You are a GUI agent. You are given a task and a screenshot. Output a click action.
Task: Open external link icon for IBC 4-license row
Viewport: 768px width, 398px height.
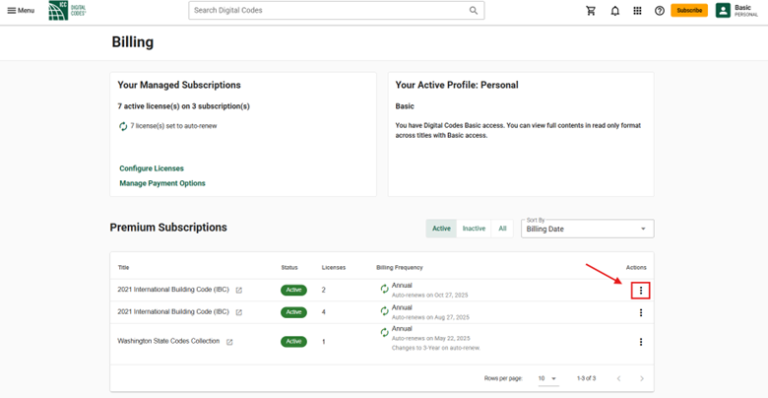(x=239, y=312)
